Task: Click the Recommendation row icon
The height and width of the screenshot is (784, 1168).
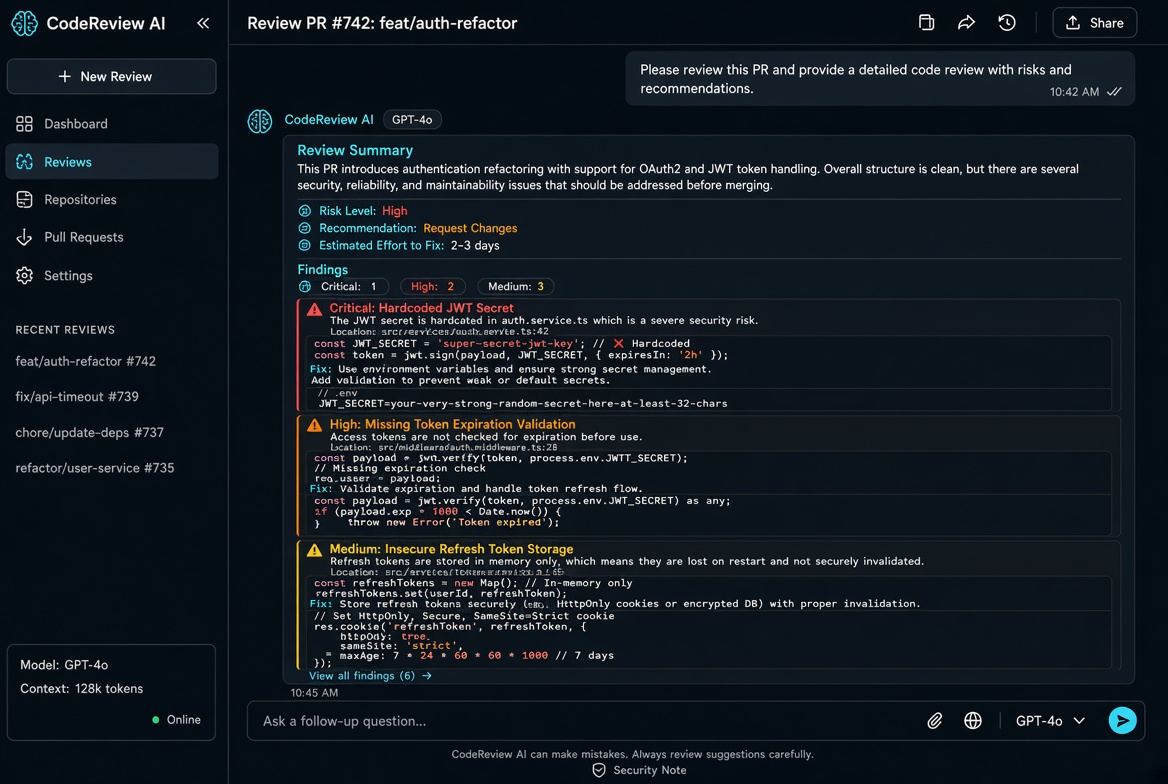Action: (x=304, y=228)
